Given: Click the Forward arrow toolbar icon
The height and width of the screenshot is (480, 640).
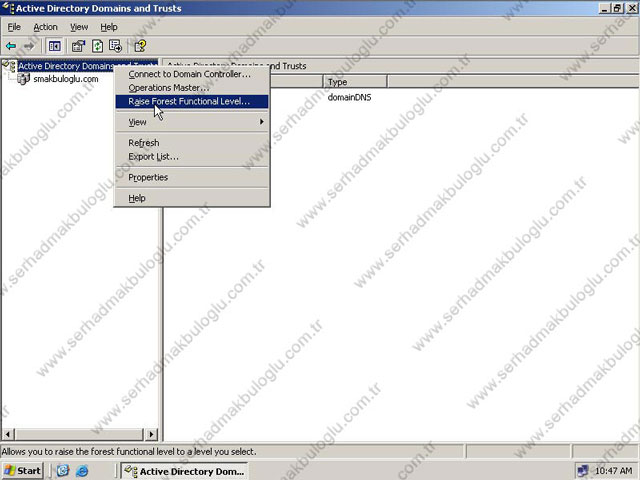Looking at the screenshot, I should click(29, 46).
